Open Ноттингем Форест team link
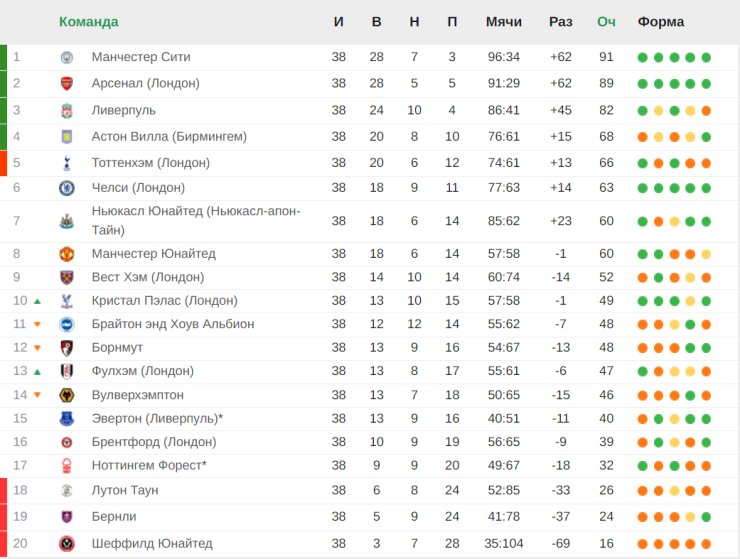This screenshot has height=559, width=740. pyautogui.click(x=149, y=465)
